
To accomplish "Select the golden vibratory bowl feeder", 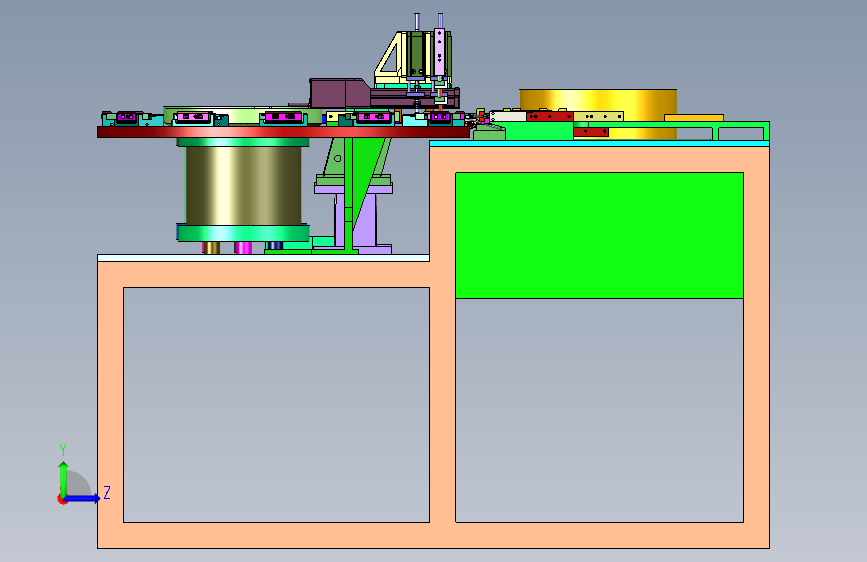I will pos(598,101).
